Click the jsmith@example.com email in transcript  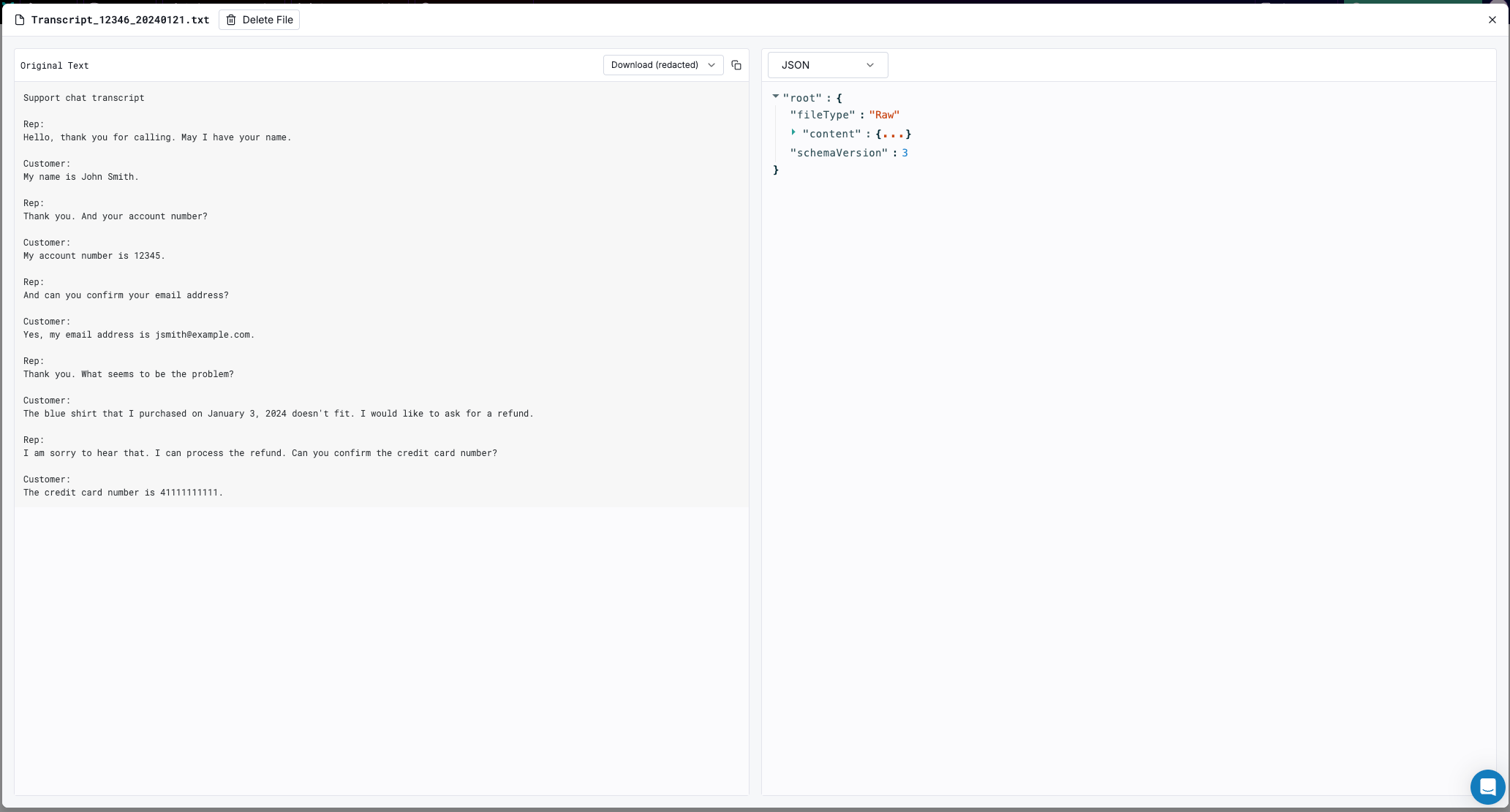tap(203, 335)
